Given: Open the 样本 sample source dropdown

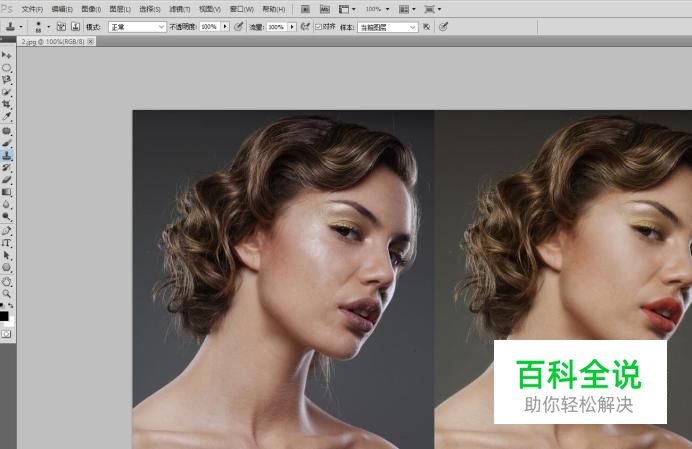Looking at the screenshot, I should [x=387, y=27].
